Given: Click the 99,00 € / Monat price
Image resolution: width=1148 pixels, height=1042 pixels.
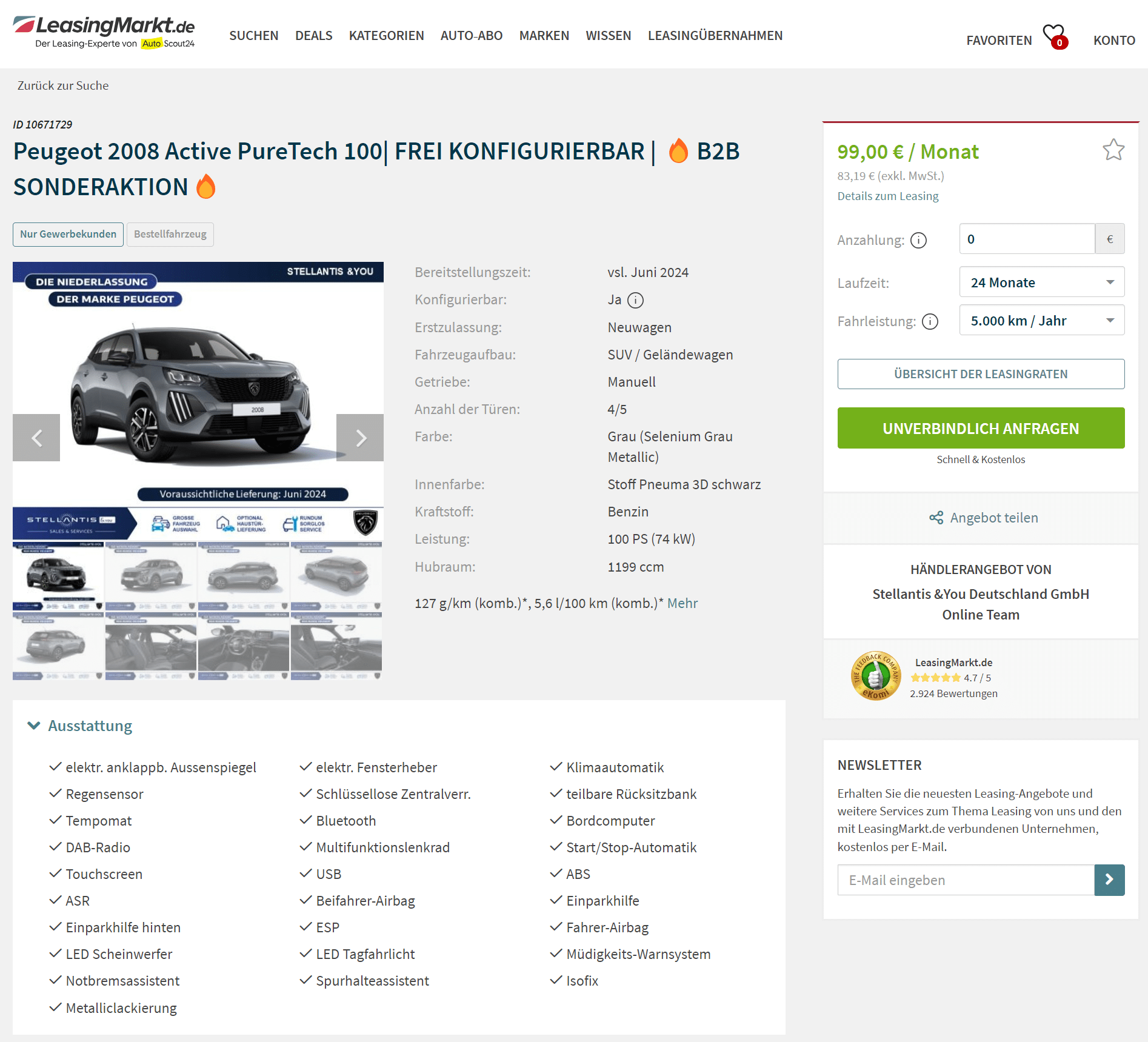Looking at the screenshot, I should pos(908,152).
